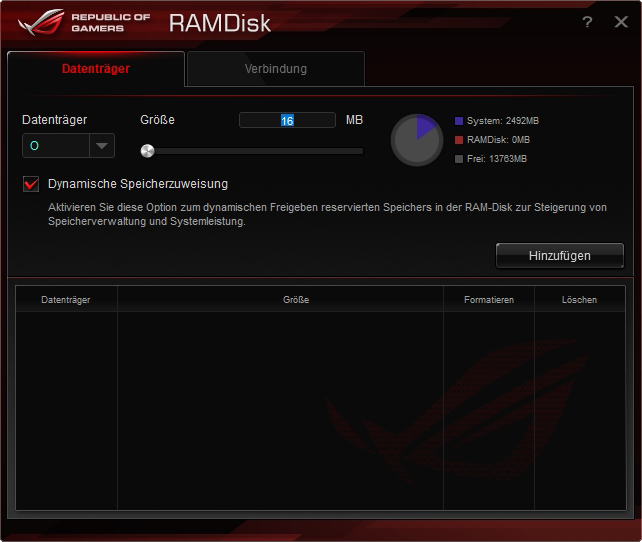642x542 pixels.
Task: Click the 'Dynamische Speicherzuweisung' label text
Action: tap(138, 184)
